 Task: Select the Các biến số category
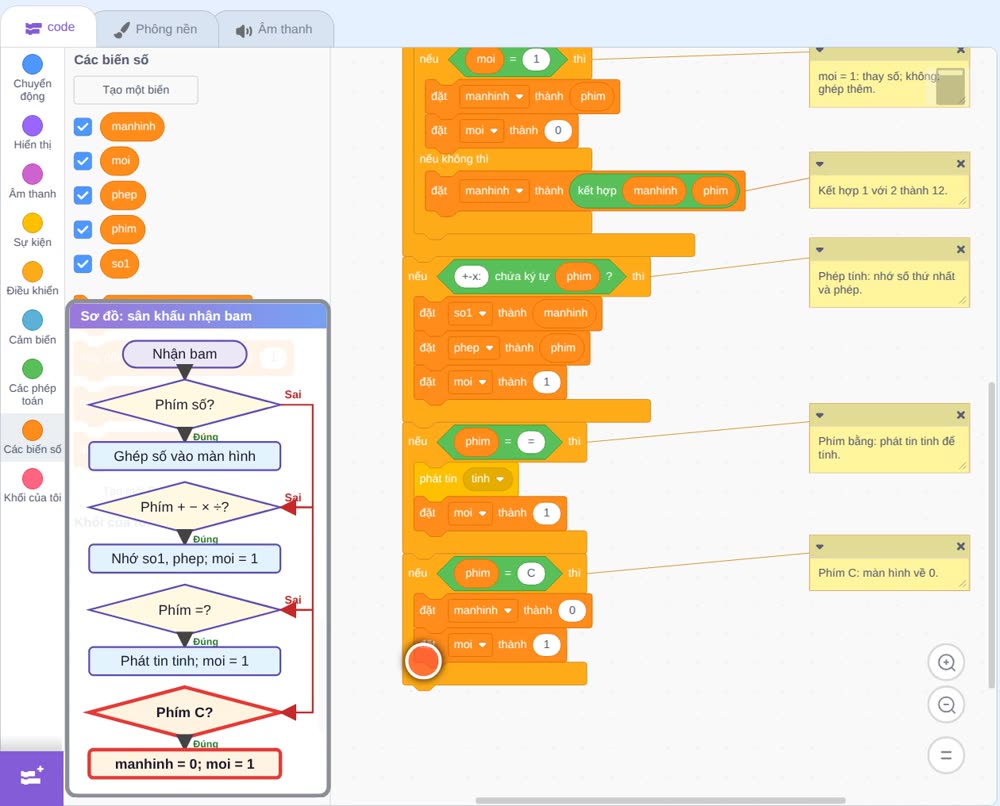pos(32,437)
